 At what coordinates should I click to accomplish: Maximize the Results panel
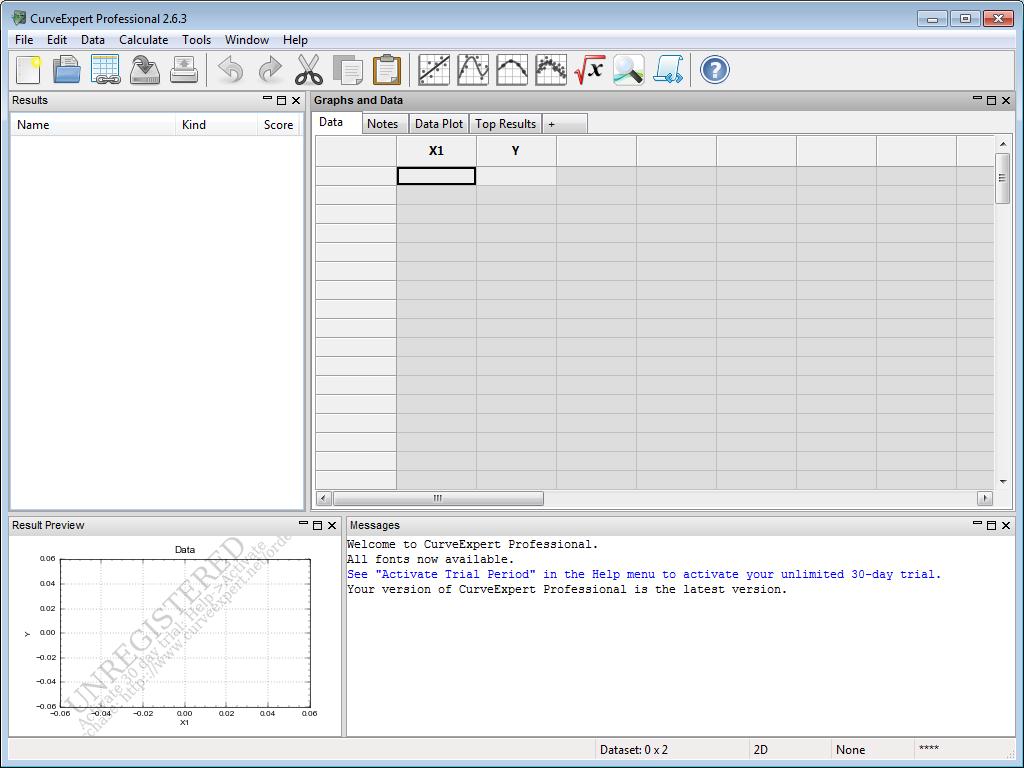[281, 101]
